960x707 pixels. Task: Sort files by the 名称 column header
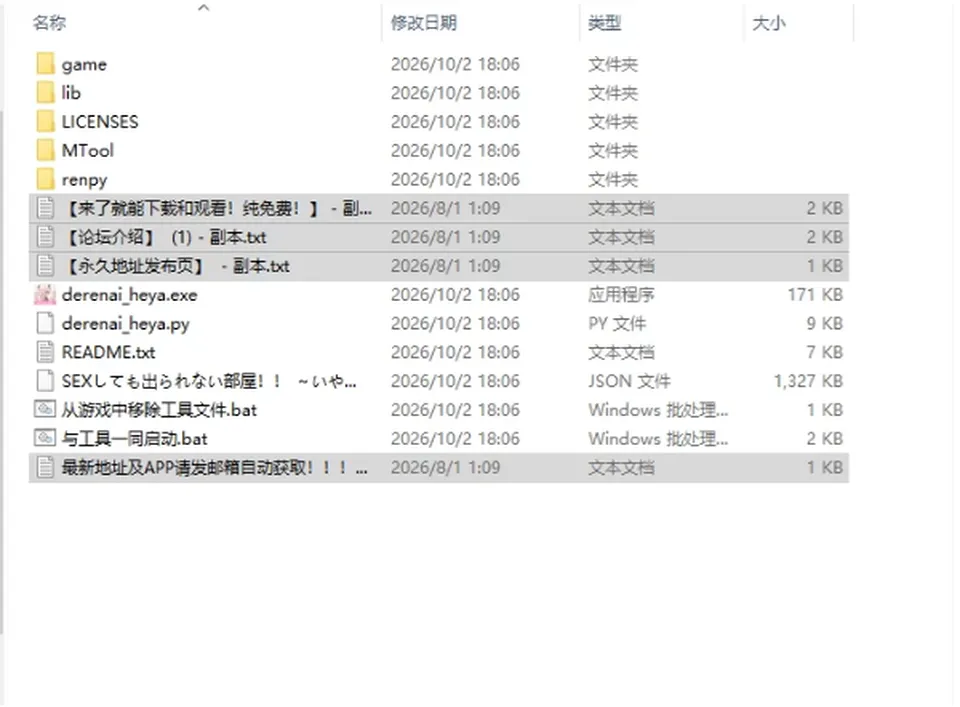[x=50, y=23]
